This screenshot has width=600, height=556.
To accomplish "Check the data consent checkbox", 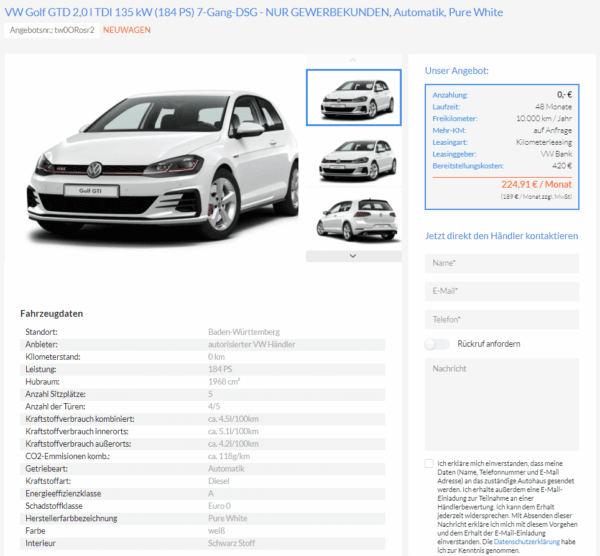I will [429, 463].
